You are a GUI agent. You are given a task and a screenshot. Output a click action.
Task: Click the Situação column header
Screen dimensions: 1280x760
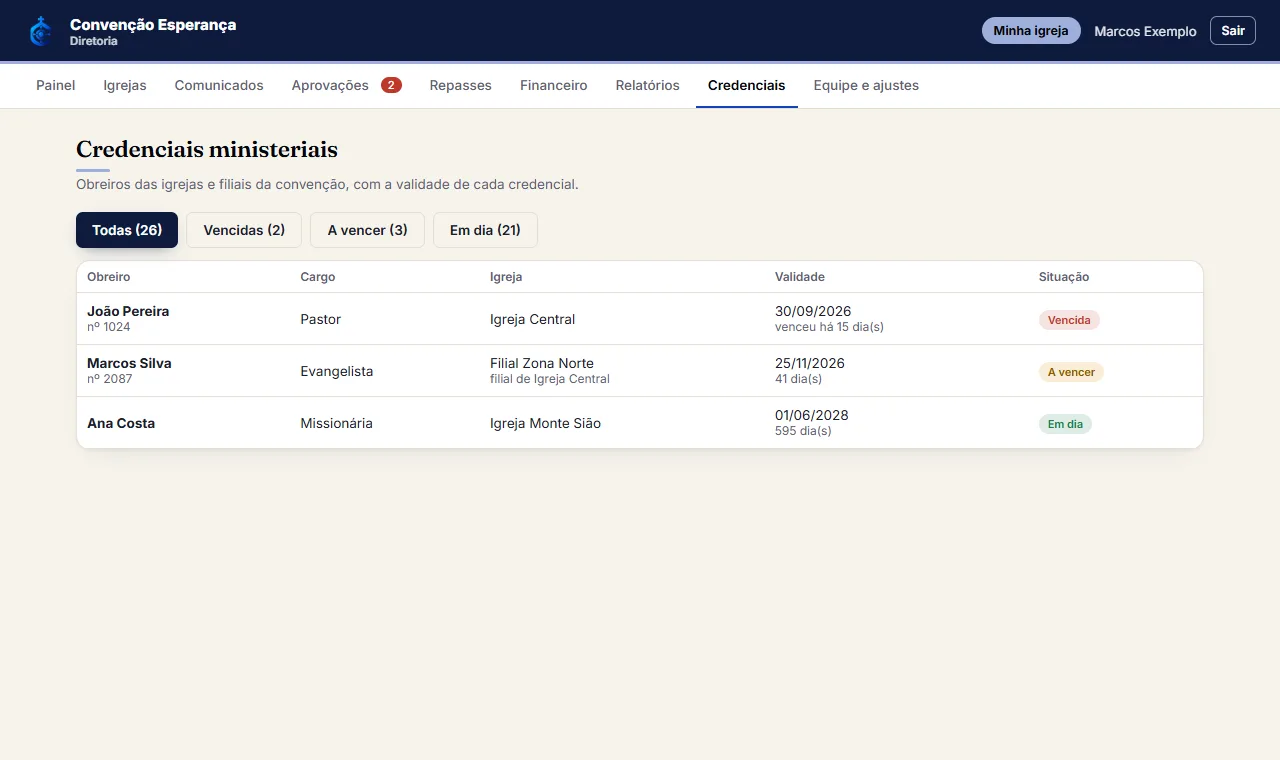(x=1064, y=277)
